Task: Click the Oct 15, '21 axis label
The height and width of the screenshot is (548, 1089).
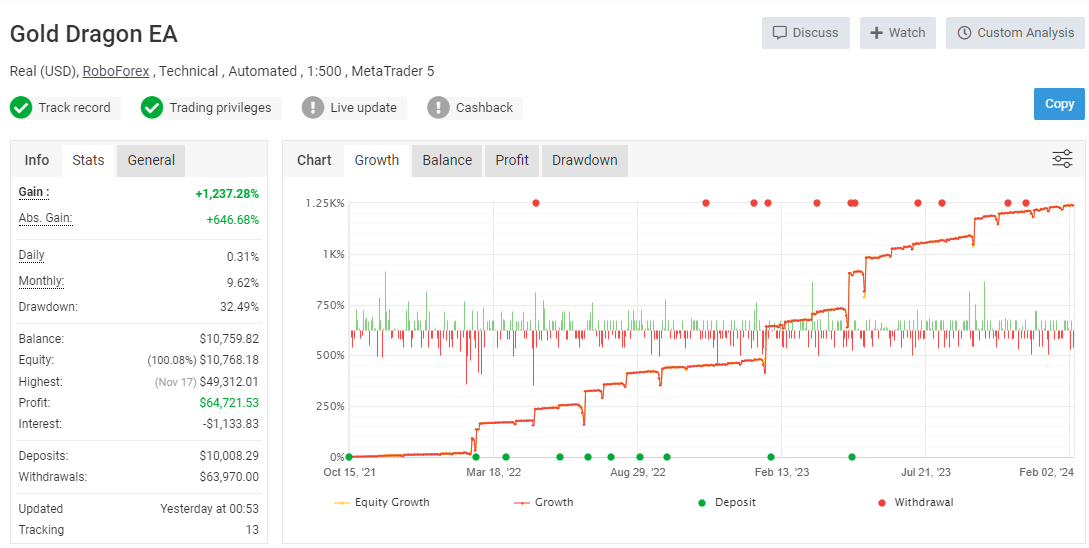Action: point(349,473)
